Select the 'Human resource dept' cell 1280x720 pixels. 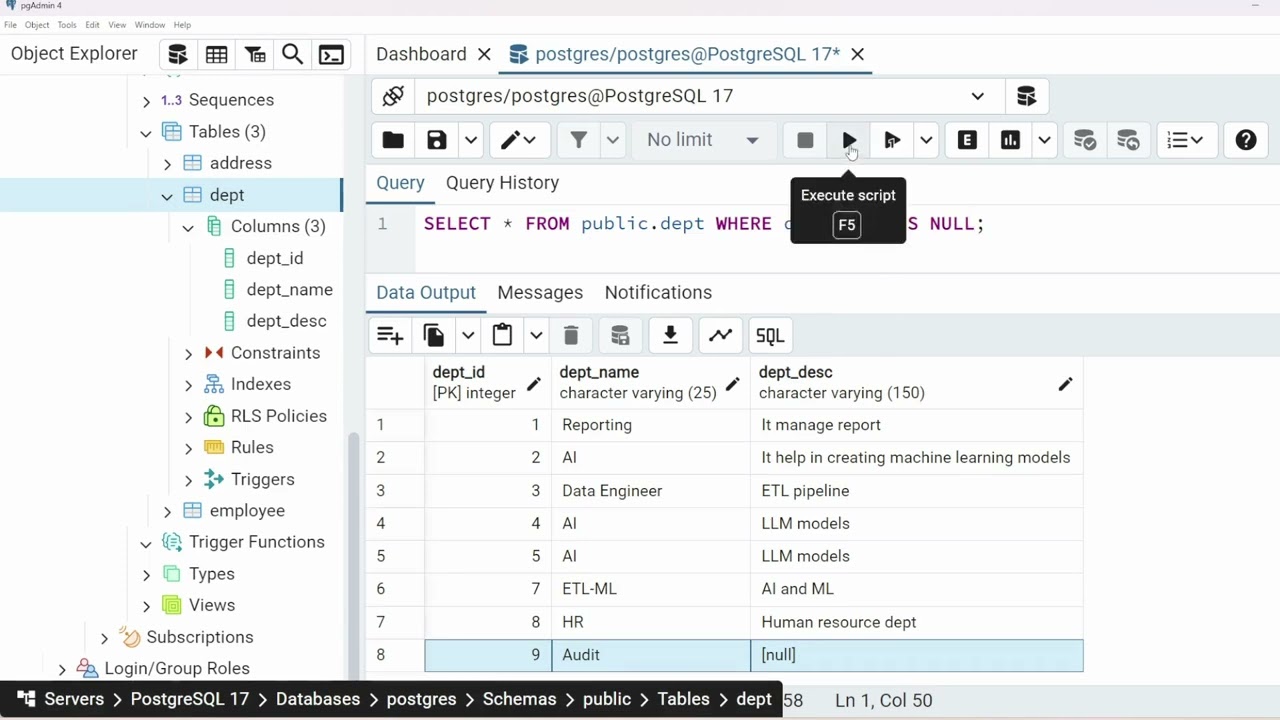point(917,622)
